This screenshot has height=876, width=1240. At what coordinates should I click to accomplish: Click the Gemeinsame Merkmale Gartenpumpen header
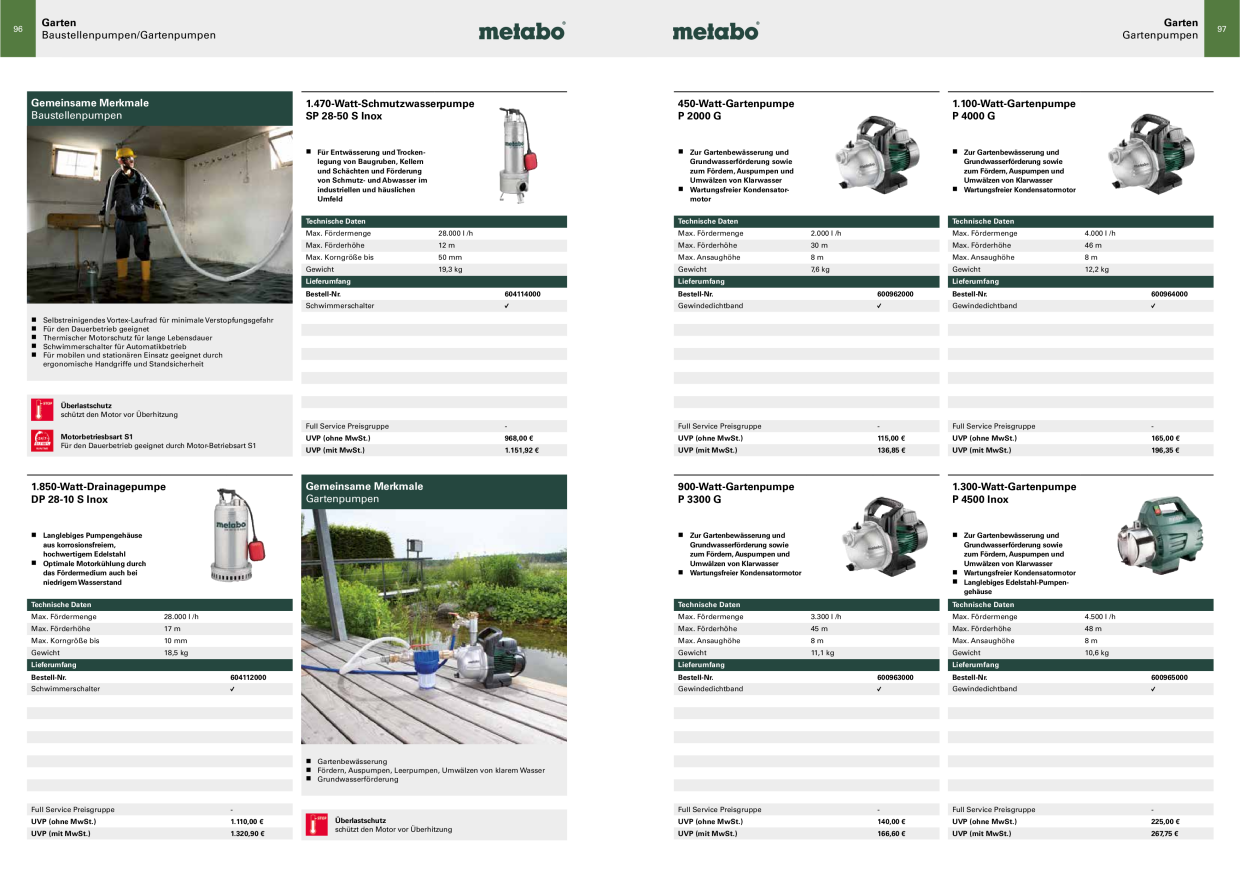(434, 493)
